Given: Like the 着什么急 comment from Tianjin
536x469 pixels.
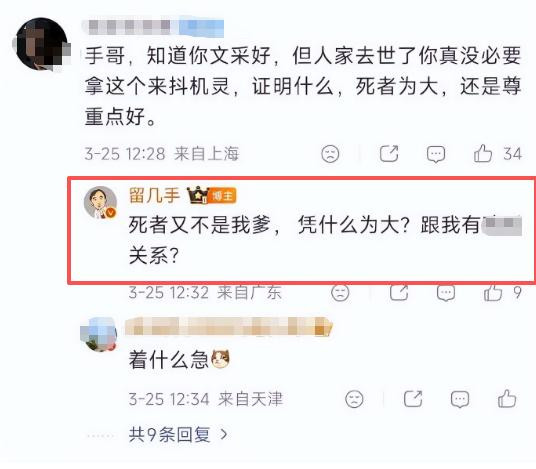Looking at the screenshot, I should pyautogui.click(x=507, y=399).
